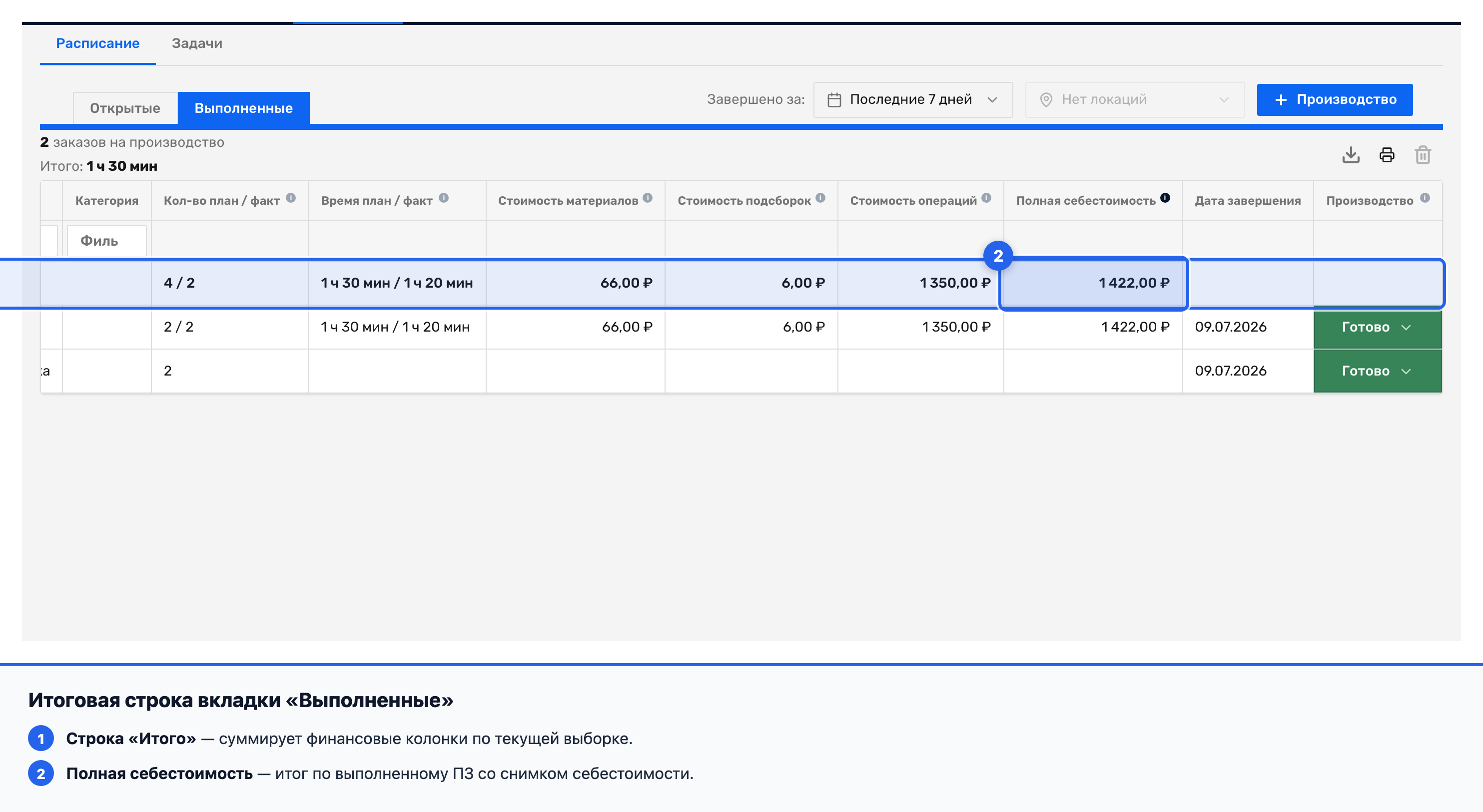Click the total 6,00 ₽ subassemblies cell

tap(751, 283)
